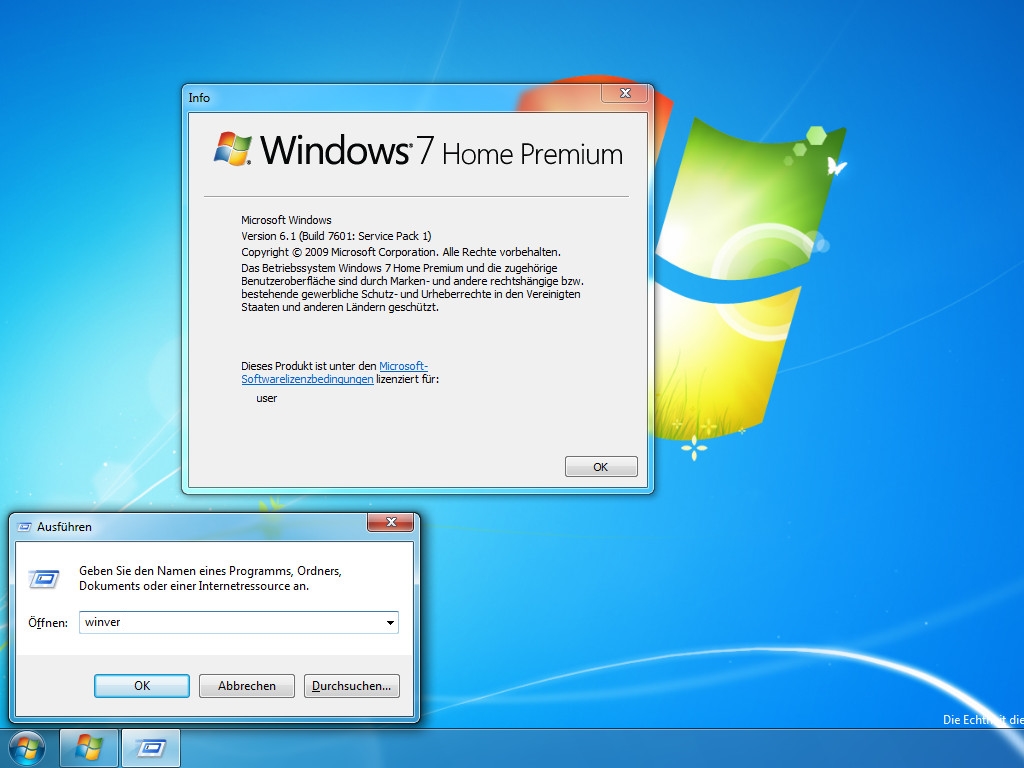Screen dimensions: 1024x768
Task: Expand the Öffnen combo box dropdown arrow
Action: 390,622
